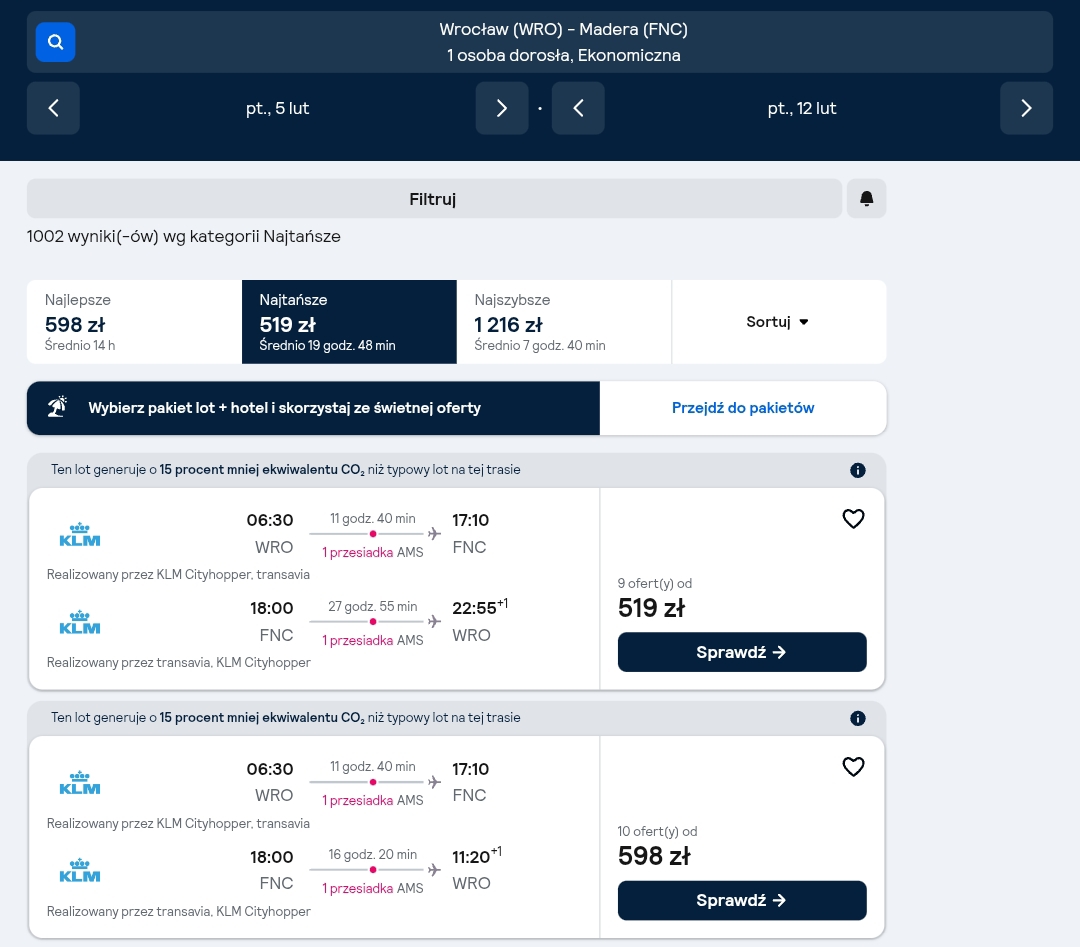The image size is (1080, 947).
Task: Click KLM logo of 16 godz. 20 min return flight
Action: click(80, 871)
